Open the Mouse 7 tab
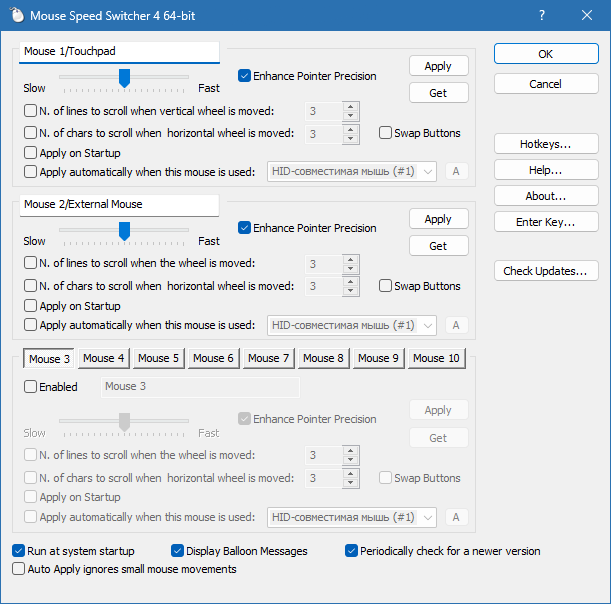 (268, 358)
